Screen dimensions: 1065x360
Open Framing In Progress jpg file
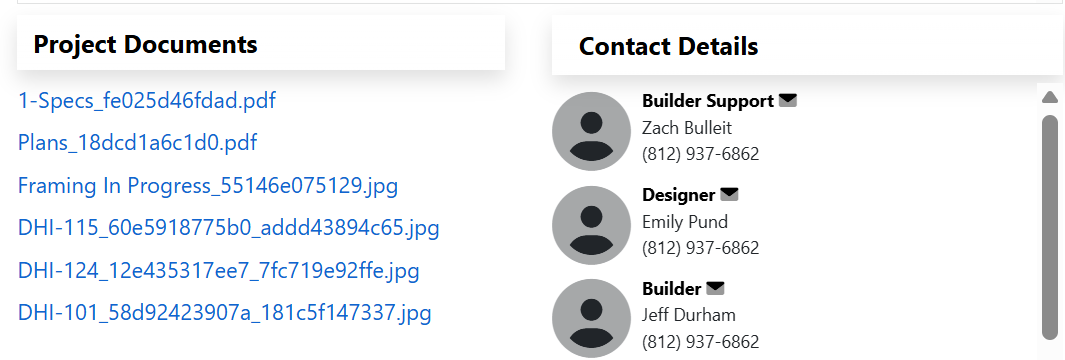(x=208, y=186)
